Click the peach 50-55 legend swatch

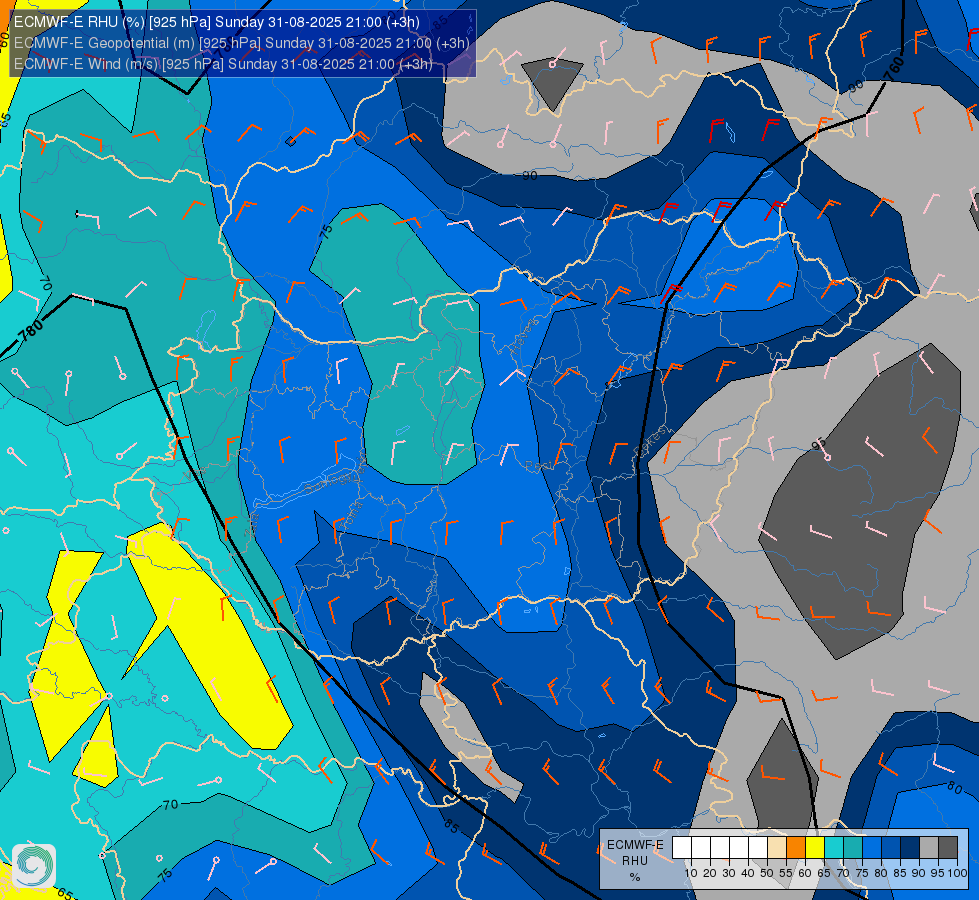(777, 848)
